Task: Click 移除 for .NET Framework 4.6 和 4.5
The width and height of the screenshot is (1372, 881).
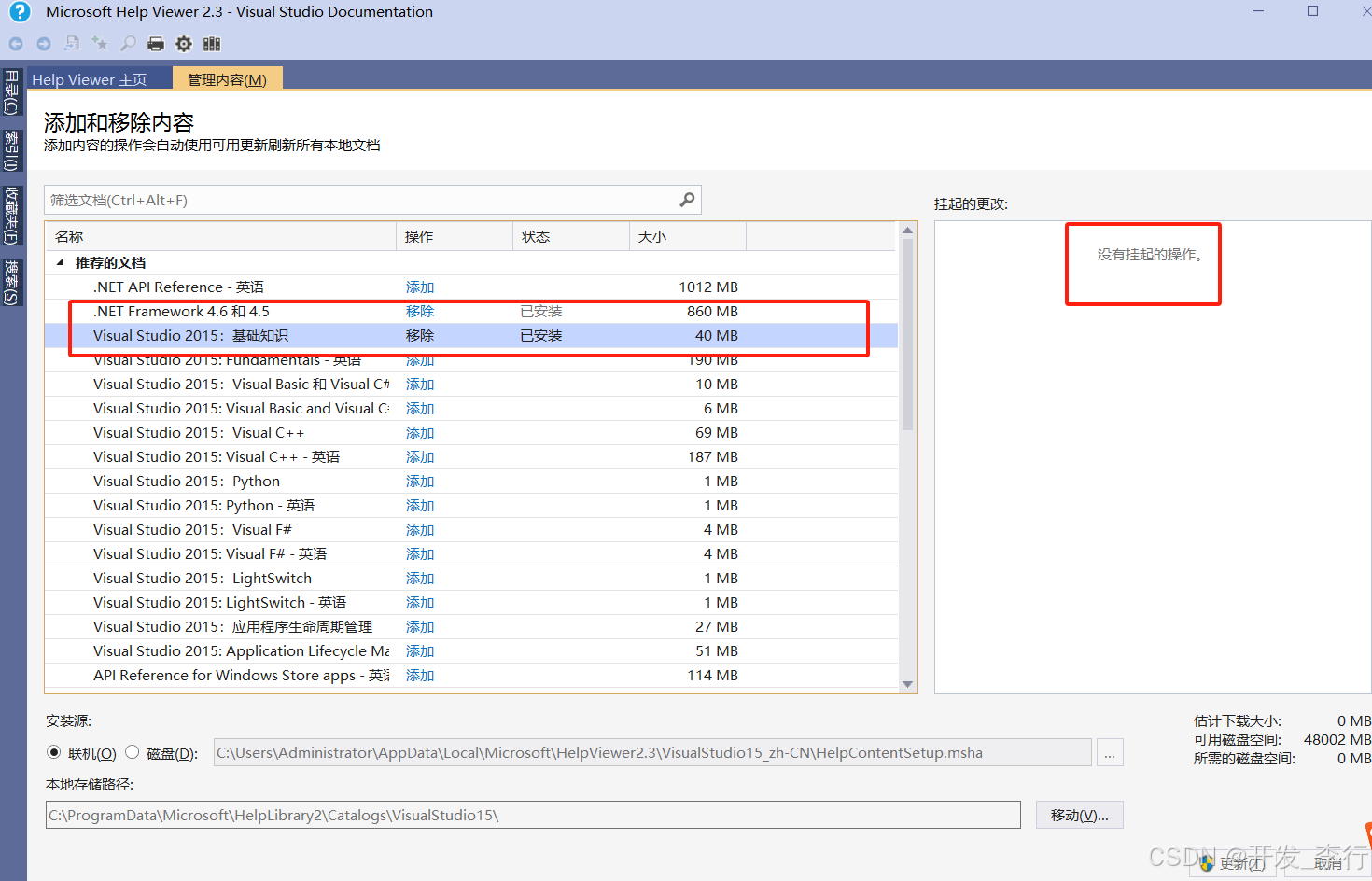Action: pos(420,312)
